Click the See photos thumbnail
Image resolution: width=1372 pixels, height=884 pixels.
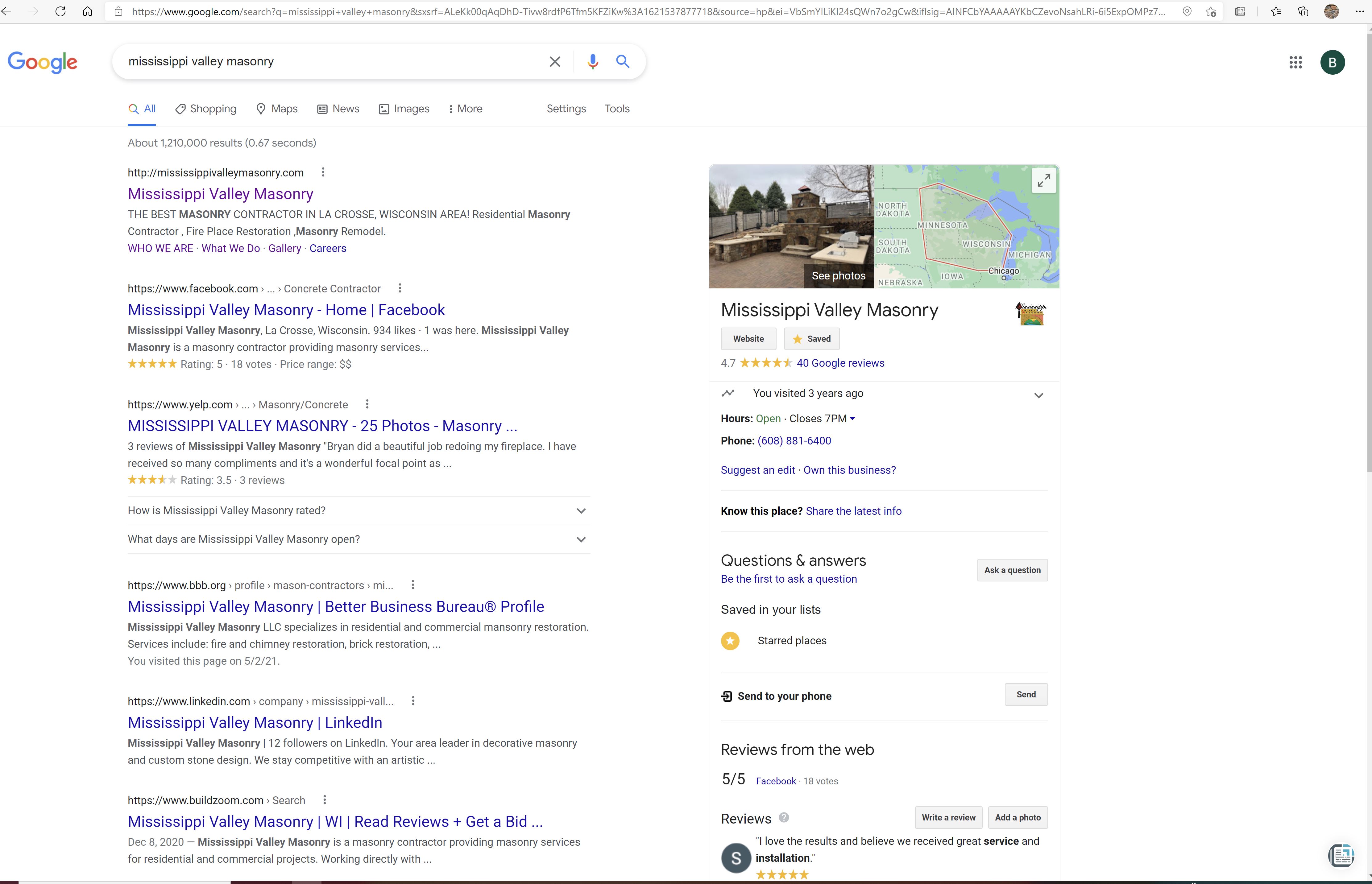tap(791, 227)
